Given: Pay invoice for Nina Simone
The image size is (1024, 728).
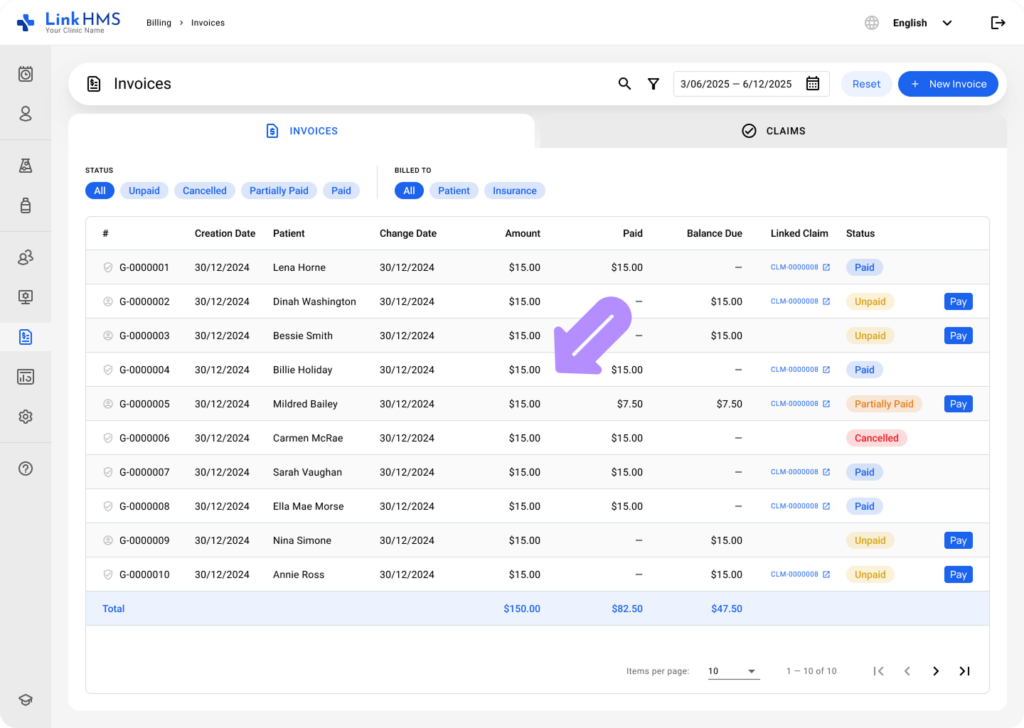Looking at the screenshot, I should 958,541.
